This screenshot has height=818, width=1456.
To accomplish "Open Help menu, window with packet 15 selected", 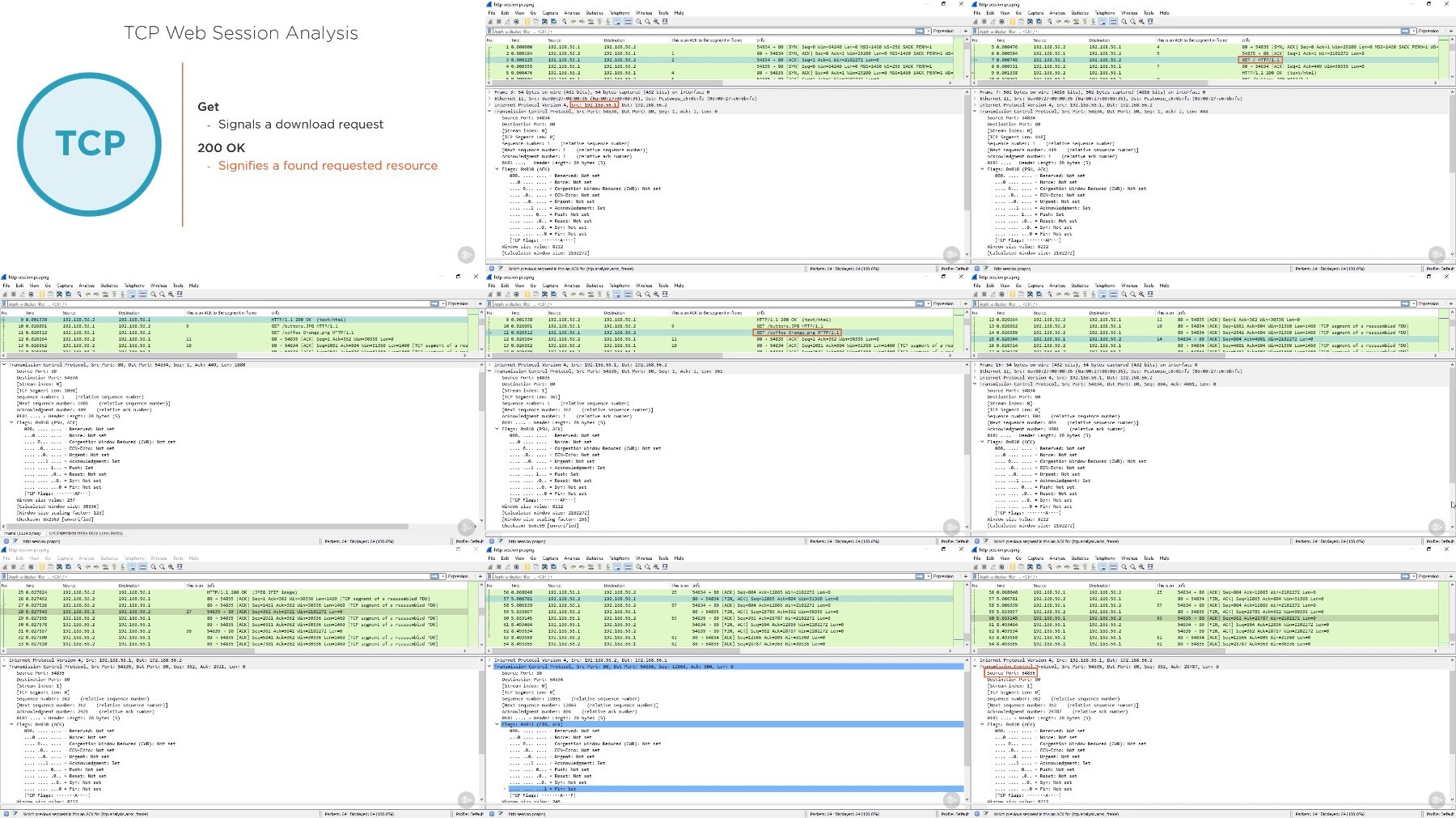I will (1164, 286).
